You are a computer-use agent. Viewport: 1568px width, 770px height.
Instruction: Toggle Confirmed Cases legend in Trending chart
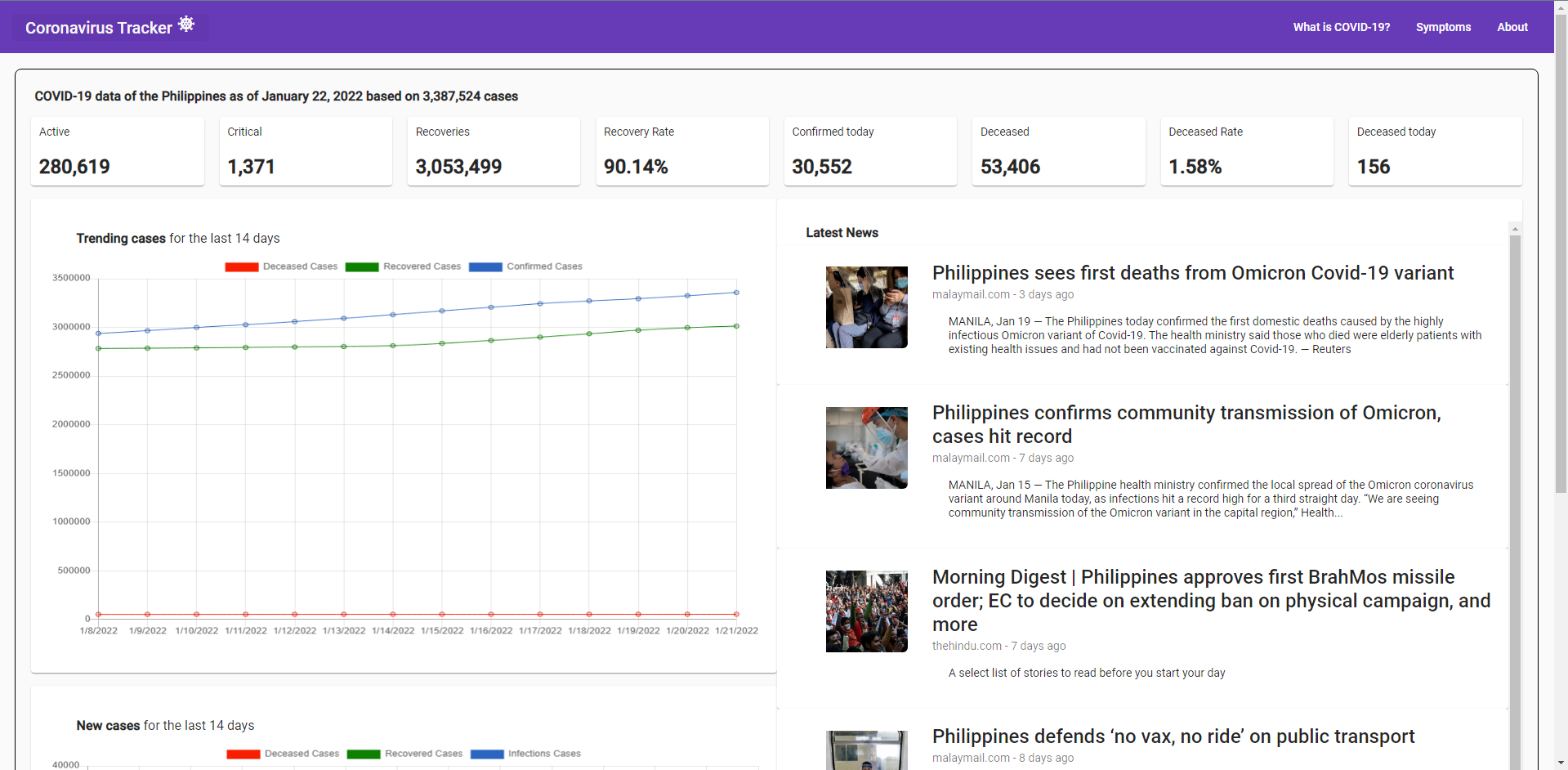pos(525,266)
